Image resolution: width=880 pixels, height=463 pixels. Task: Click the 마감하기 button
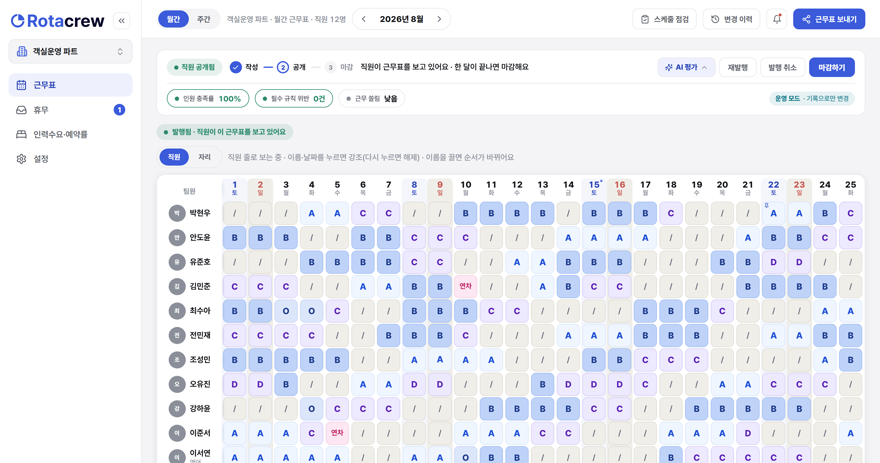831,67
